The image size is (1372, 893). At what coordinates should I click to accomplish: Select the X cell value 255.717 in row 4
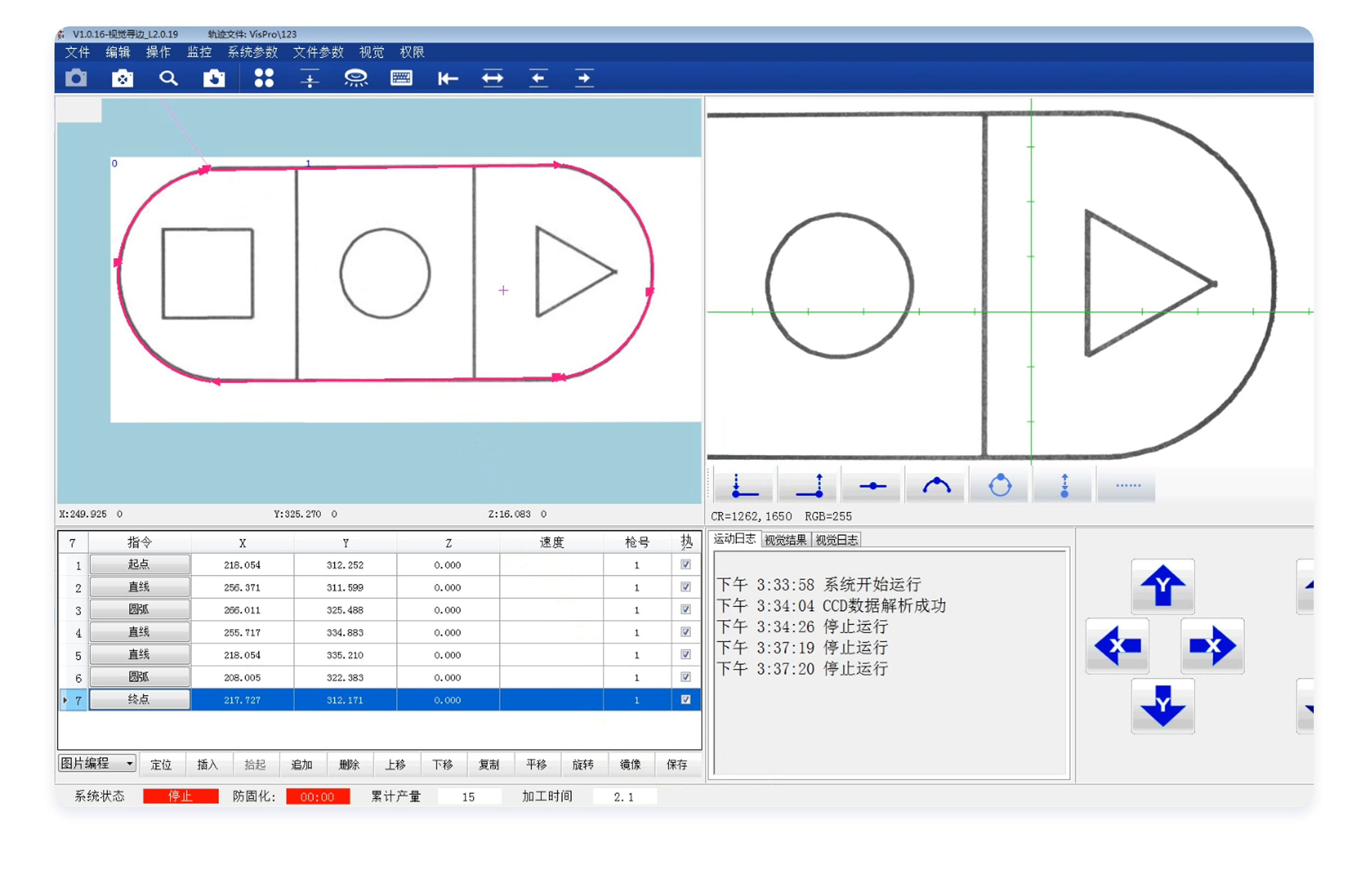pos(242,632)
